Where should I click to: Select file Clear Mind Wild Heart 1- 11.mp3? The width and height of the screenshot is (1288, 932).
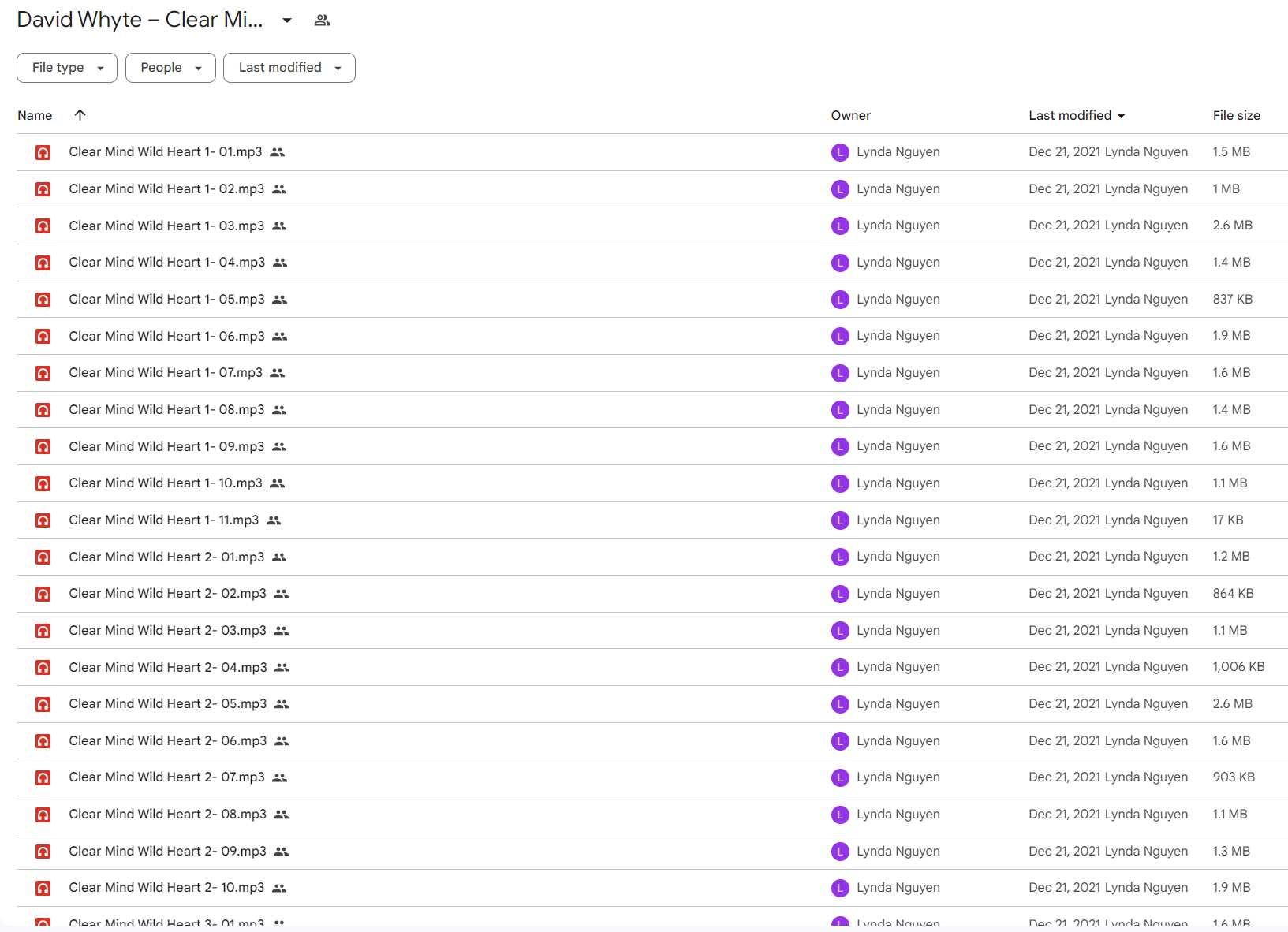(652, 520)
